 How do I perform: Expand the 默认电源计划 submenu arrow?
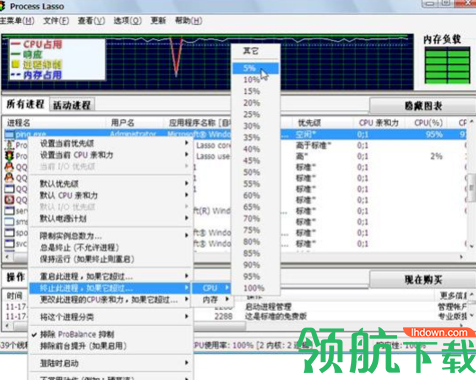tap(187, 218)
